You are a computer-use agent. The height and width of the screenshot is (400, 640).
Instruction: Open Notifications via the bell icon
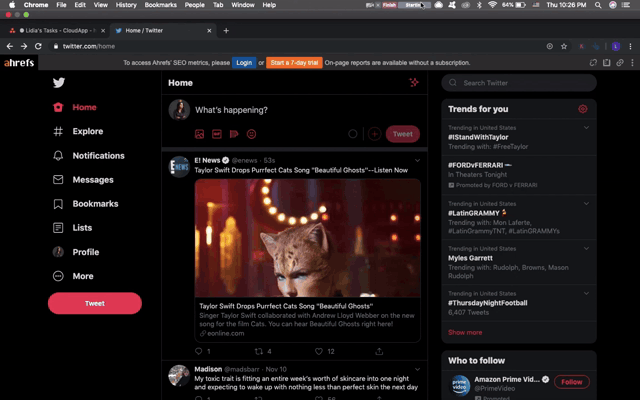[x=58, y=156]
